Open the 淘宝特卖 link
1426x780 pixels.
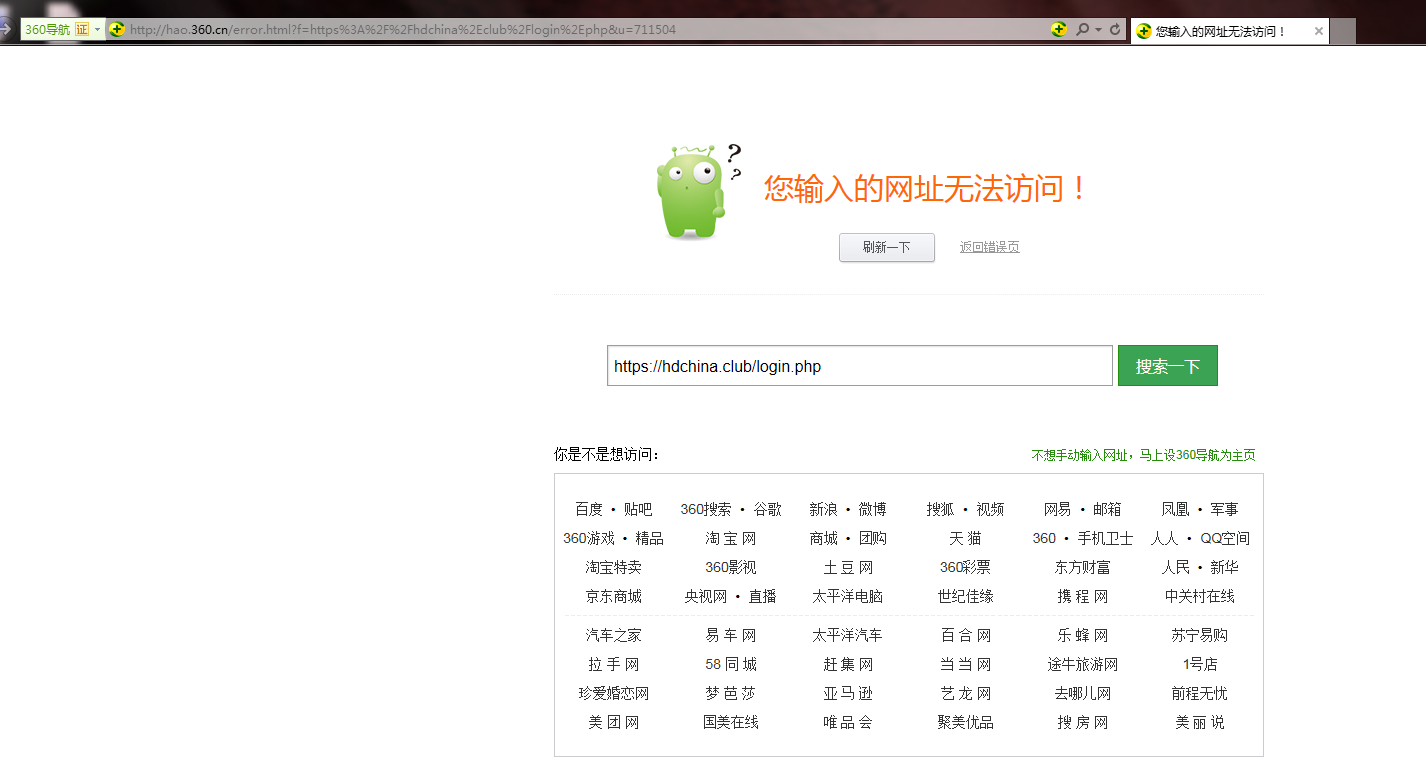pos(614,567)
